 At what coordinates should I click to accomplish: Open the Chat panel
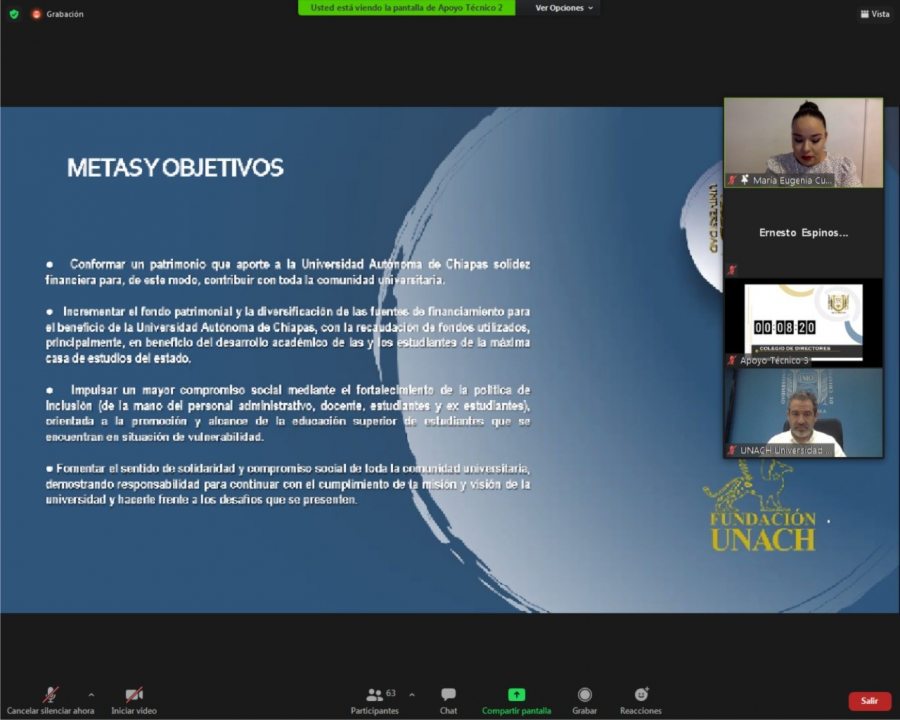[448, 700]
